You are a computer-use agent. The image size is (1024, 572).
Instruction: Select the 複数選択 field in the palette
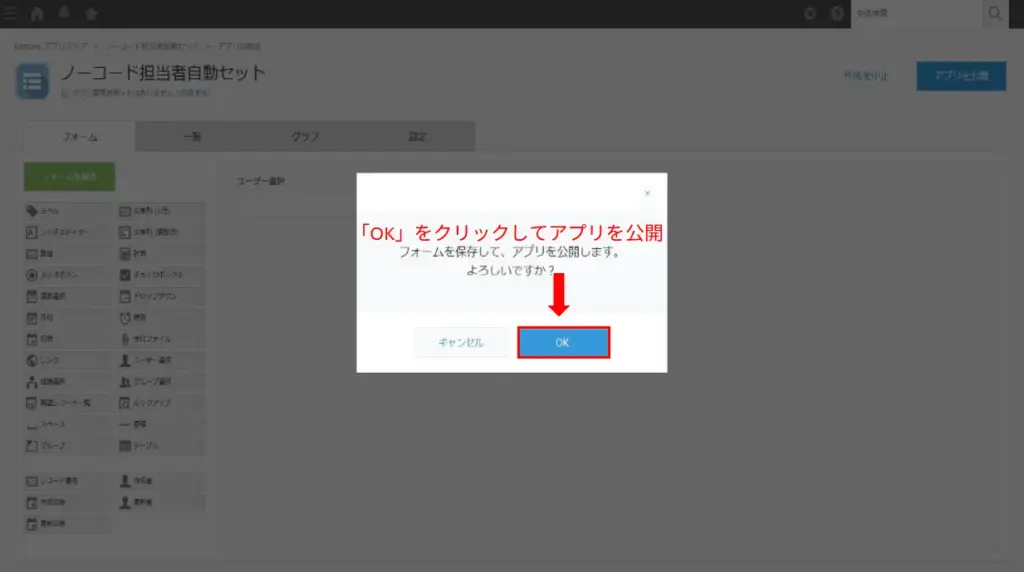point(68,296)
